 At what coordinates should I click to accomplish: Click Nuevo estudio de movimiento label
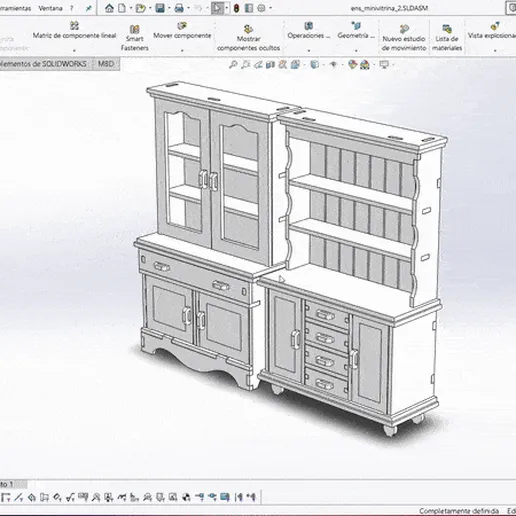pos(404,43)
